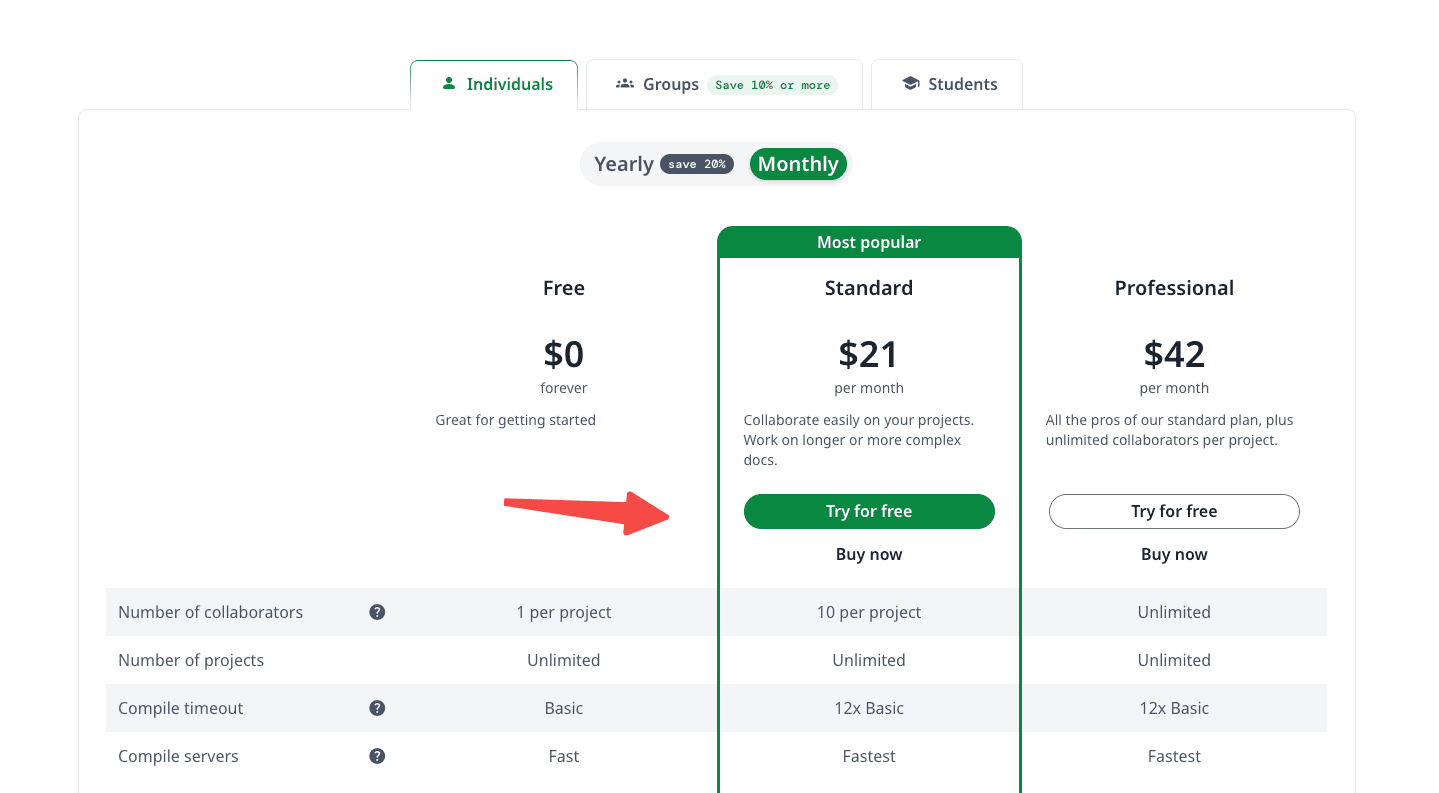Click the Professional plan $42 price
Viewport: 1439px width, 793px height.
tap(1174, 354)
